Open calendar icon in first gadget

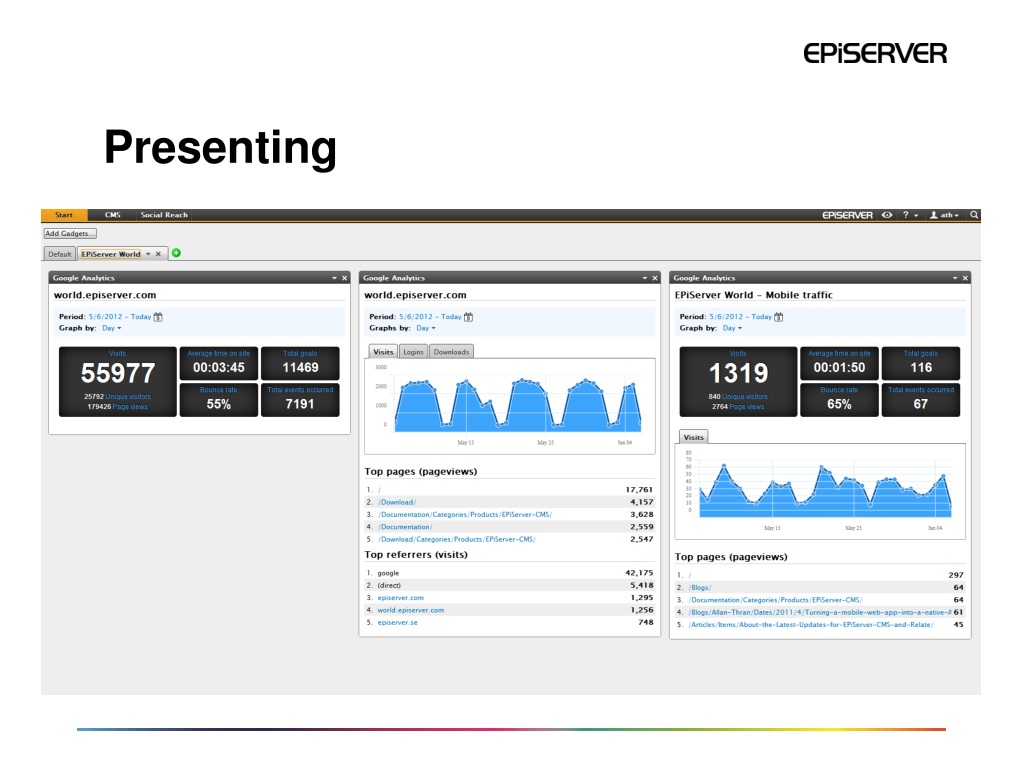click(158, 317)
